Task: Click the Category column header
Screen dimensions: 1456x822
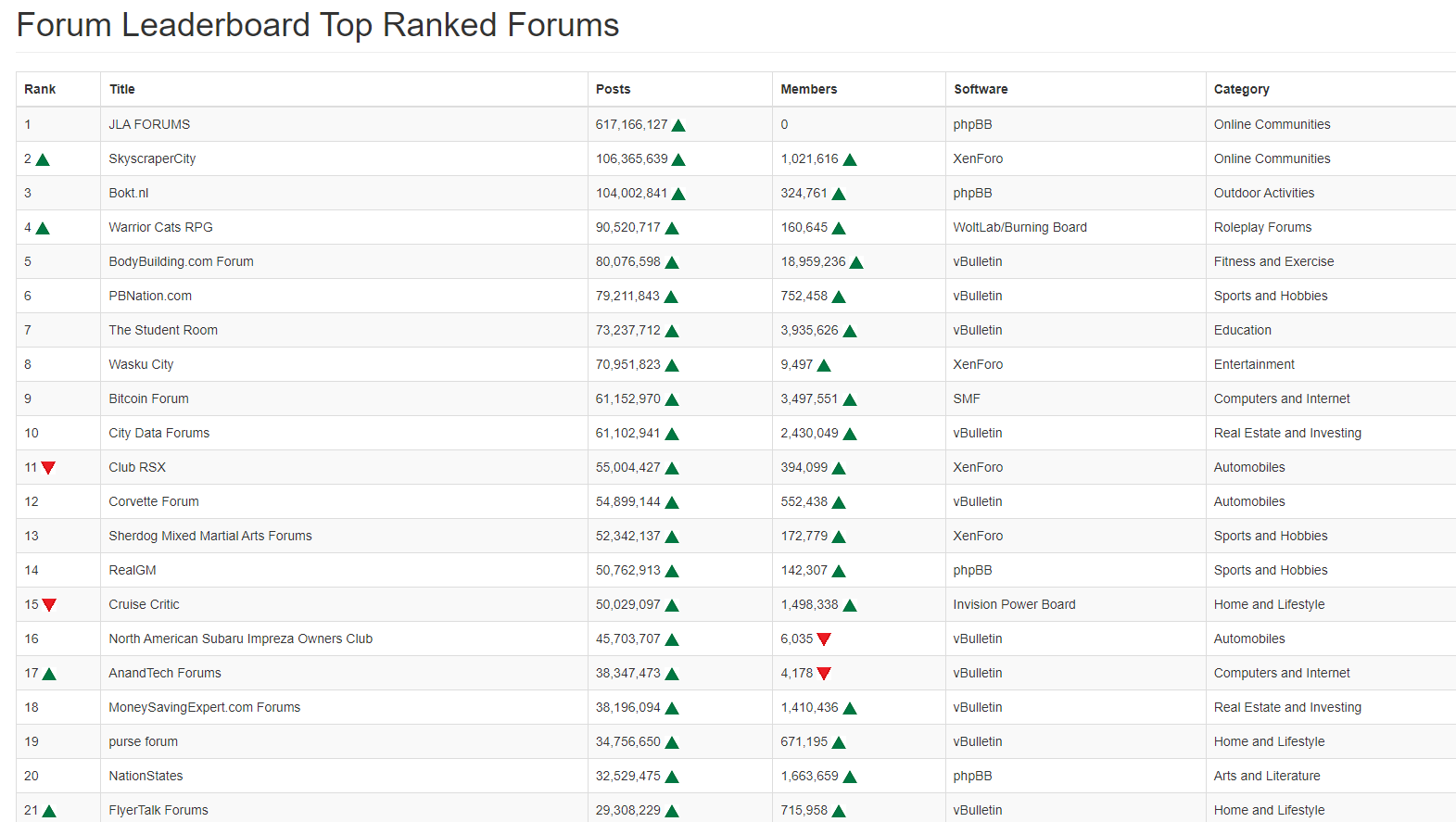Action: click(1241, 89)
